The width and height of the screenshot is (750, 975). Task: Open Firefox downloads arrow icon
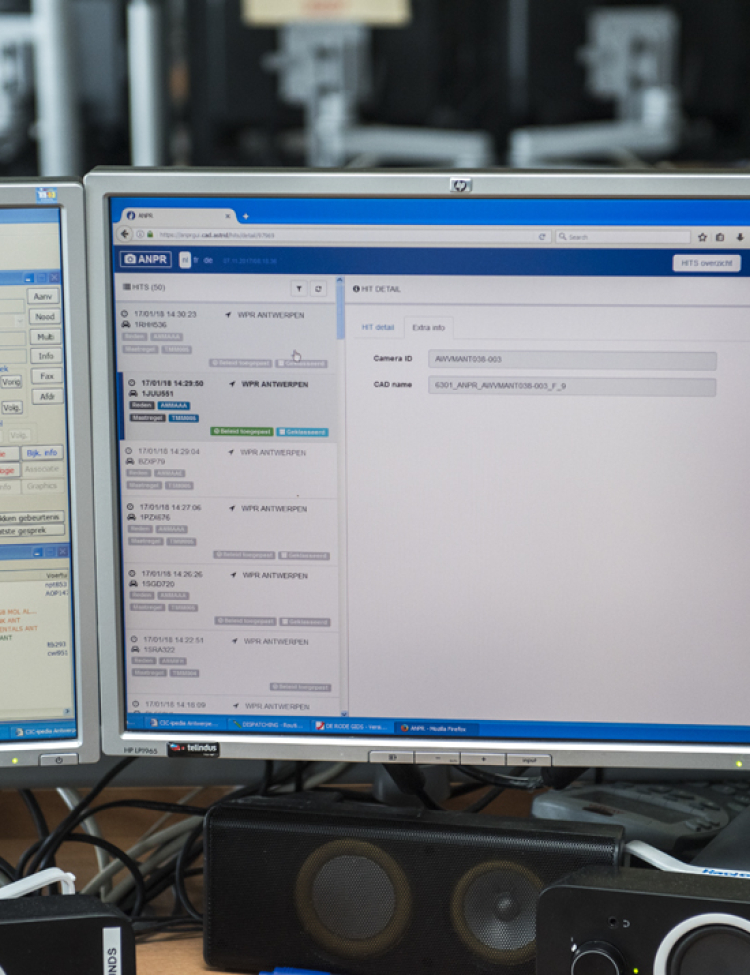click(x=740, y=237)
